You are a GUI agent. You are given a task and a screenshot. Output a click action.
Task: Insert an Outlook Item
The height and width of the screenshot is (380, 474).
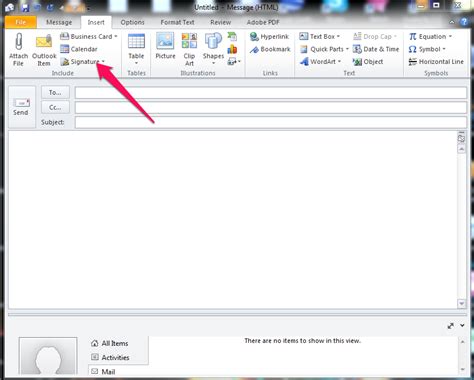(x=44, y=50)
